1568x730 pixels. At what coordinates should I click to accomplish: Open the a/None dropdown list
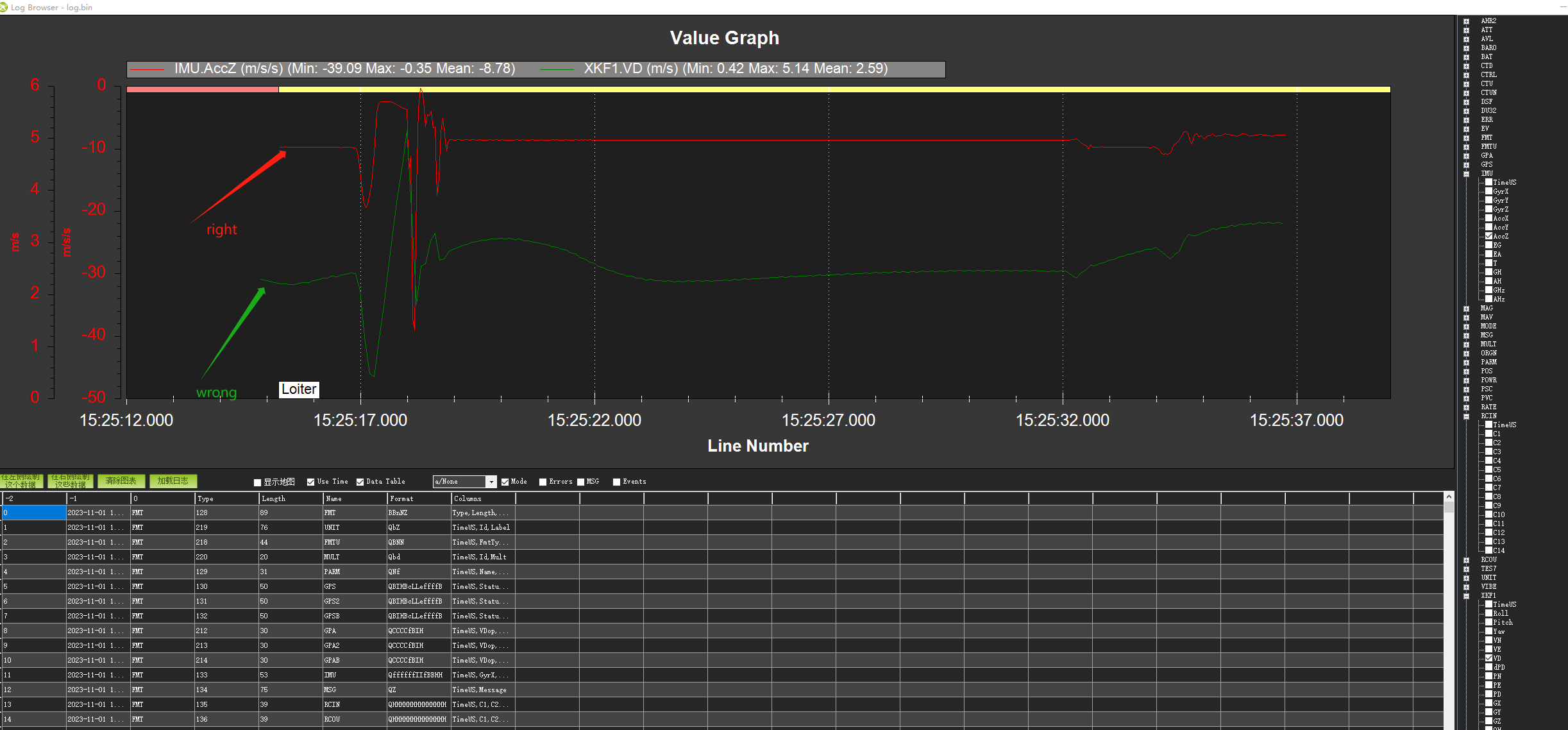491,481
